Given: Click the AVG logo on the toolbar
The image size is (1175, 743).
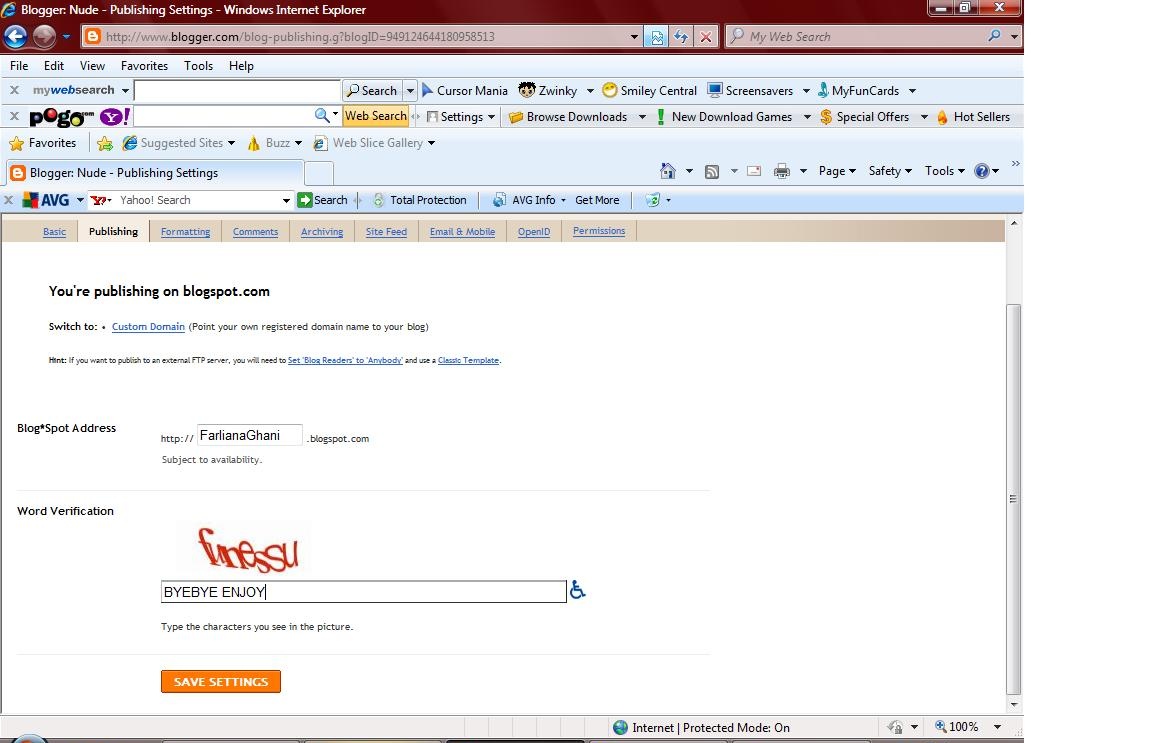Looking at the screenshot, I should [x=46, y=200].
